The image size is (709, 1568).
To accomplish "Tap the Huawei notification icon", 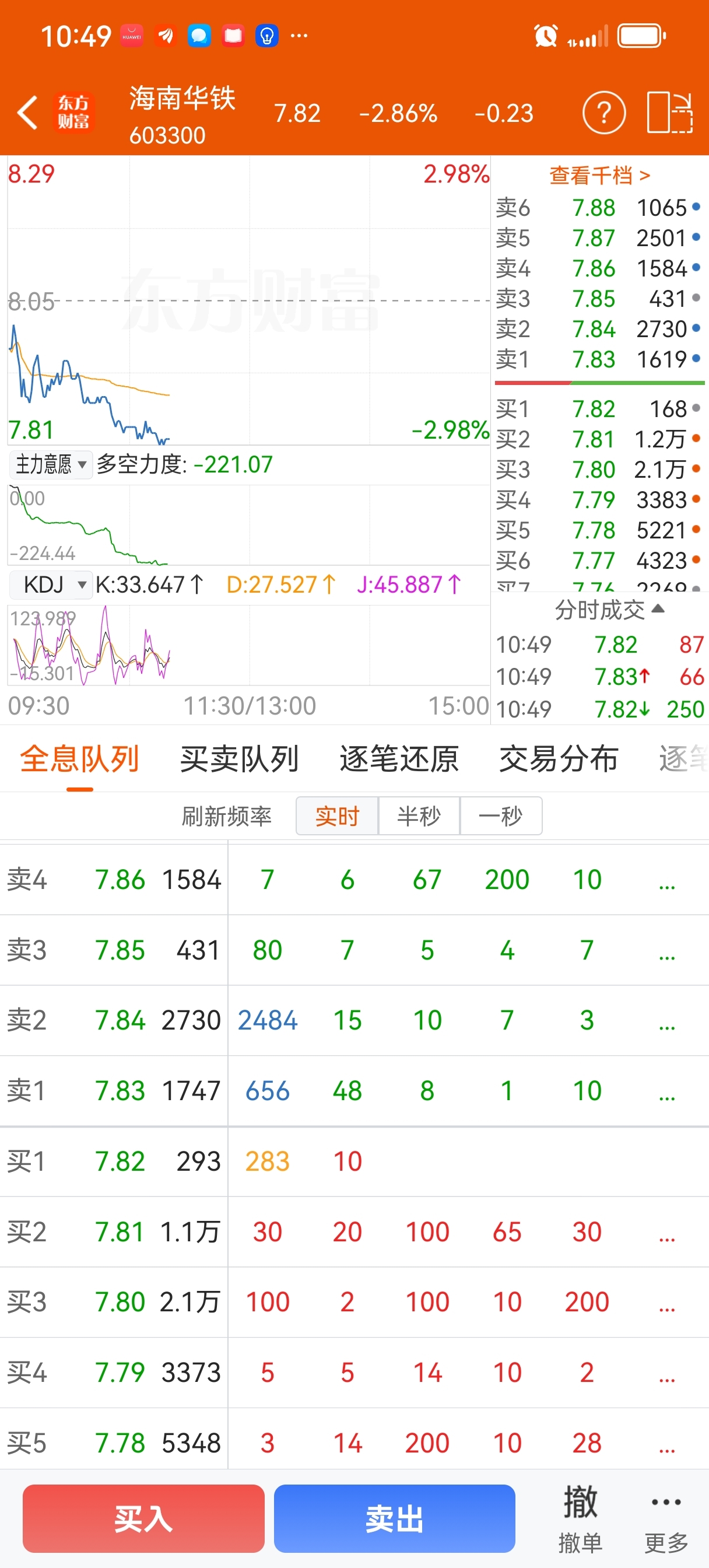I will click(131, 36).
